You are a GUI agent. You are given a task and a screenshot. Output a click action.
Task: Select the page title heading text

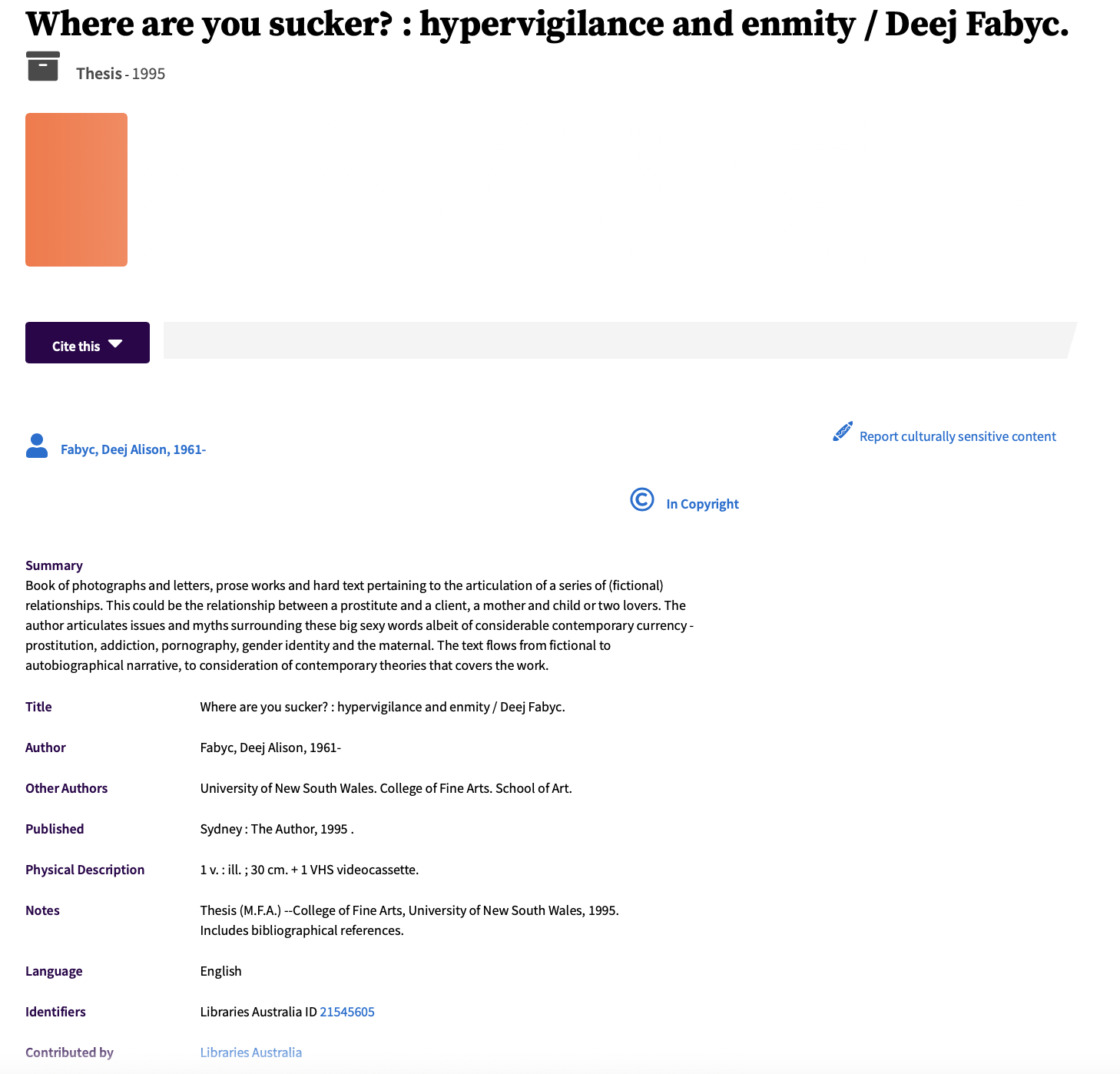[547, 24]
